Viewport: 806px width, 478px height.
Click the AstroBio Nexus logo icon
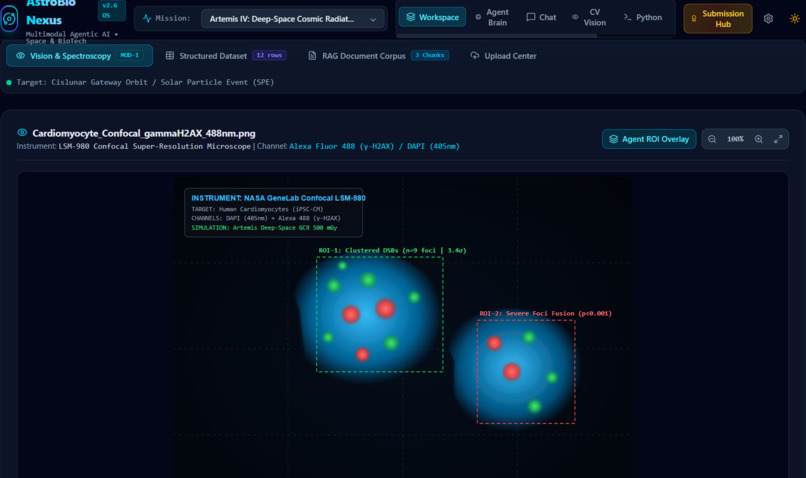[9, 19]
